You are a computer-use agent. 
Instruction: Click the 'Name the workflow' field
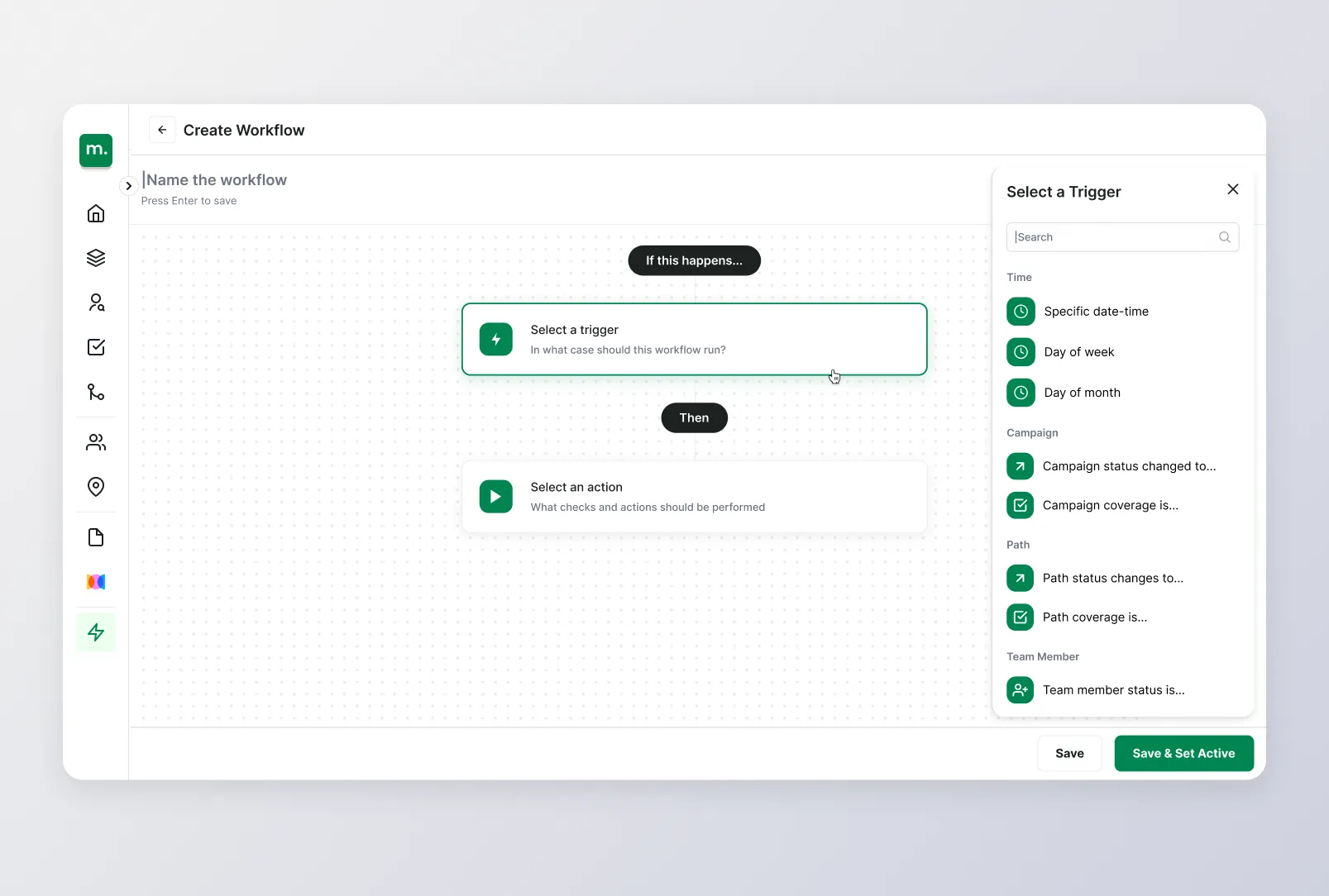click(x=215, y=180)
